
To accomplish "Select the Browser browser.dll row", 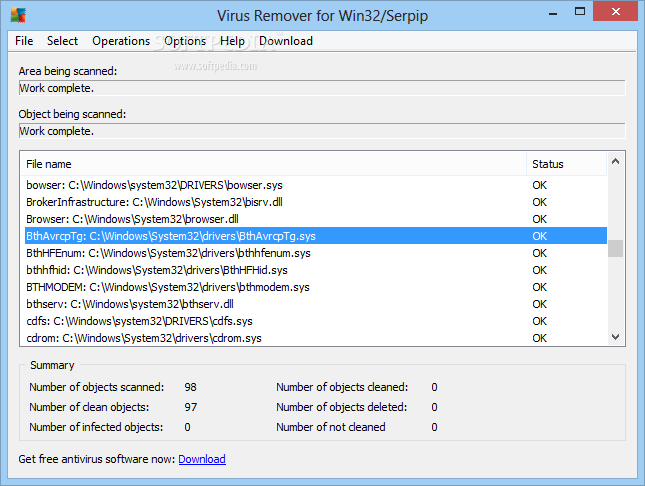I will tap(316, 219).
